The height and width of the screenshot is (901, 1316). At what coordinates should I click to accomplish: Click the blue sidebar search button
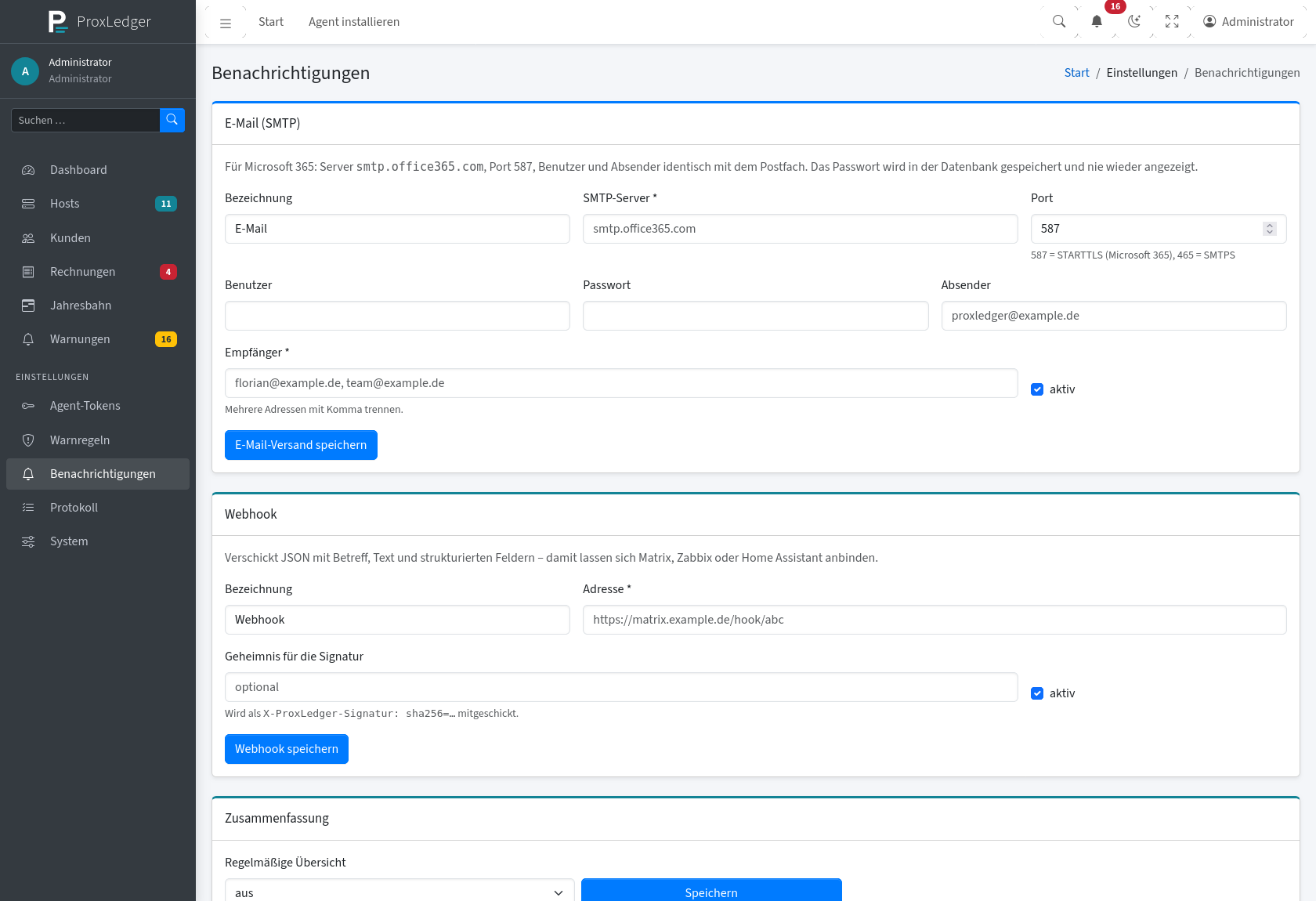pos(172,120)
